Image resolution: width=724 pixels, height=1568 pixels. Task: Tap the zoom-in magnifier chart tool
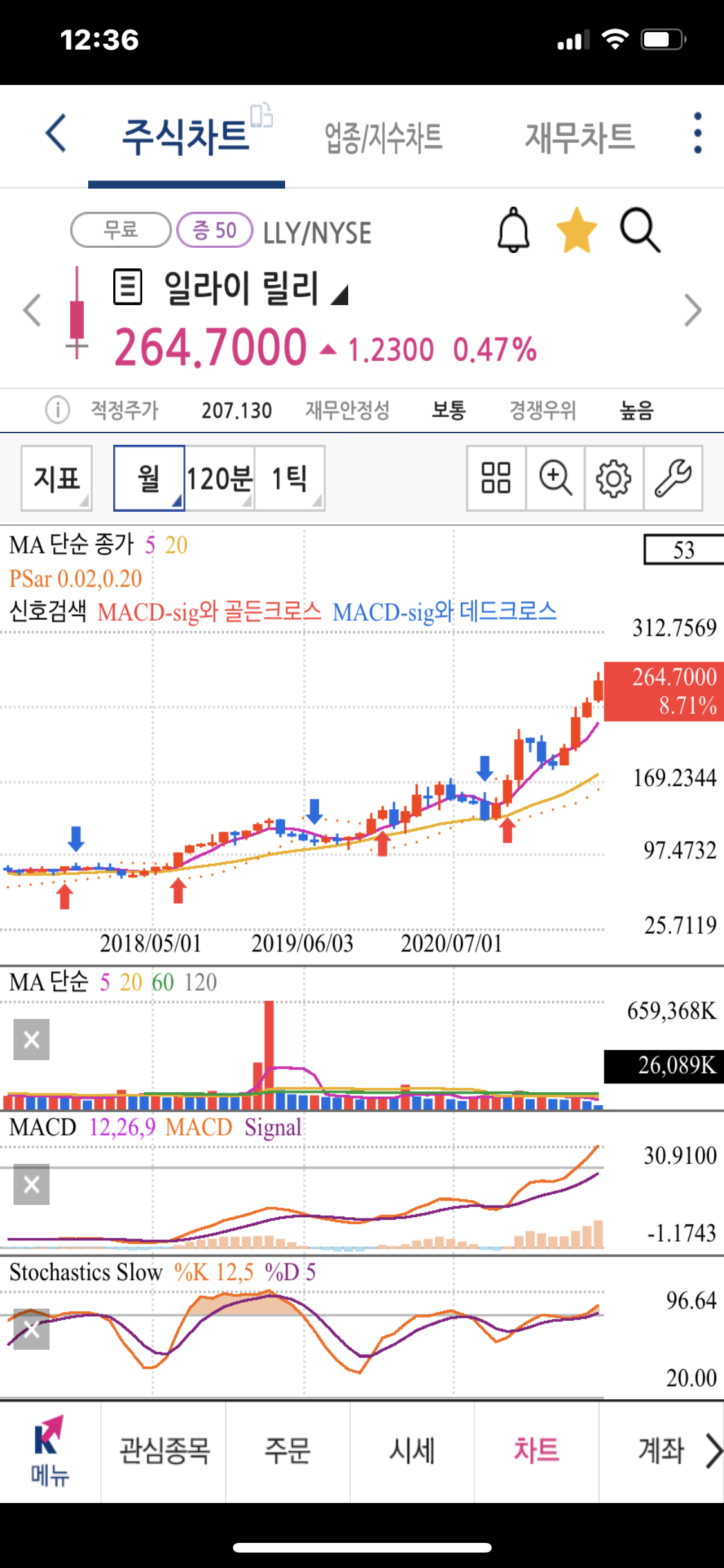coord(555,478)
